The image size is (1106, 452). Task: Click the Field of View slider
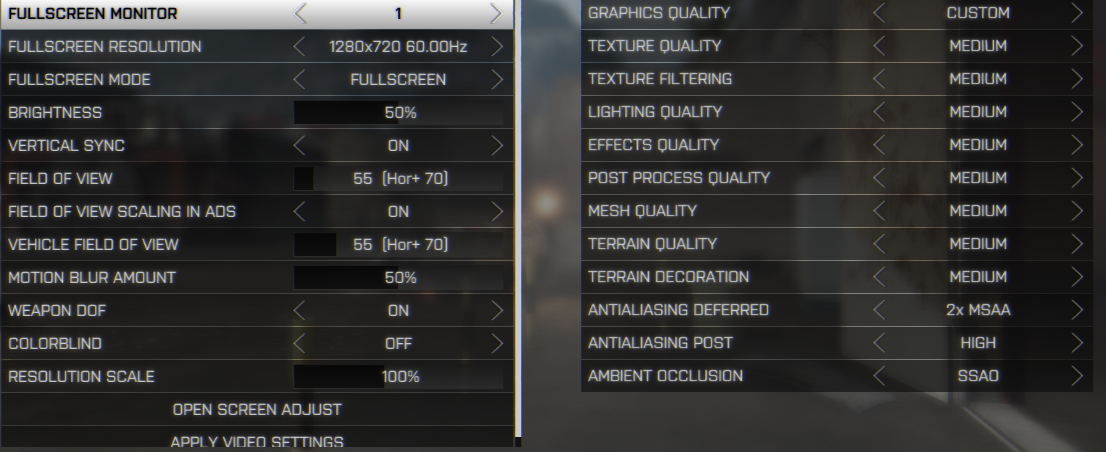tap(399, 178)
